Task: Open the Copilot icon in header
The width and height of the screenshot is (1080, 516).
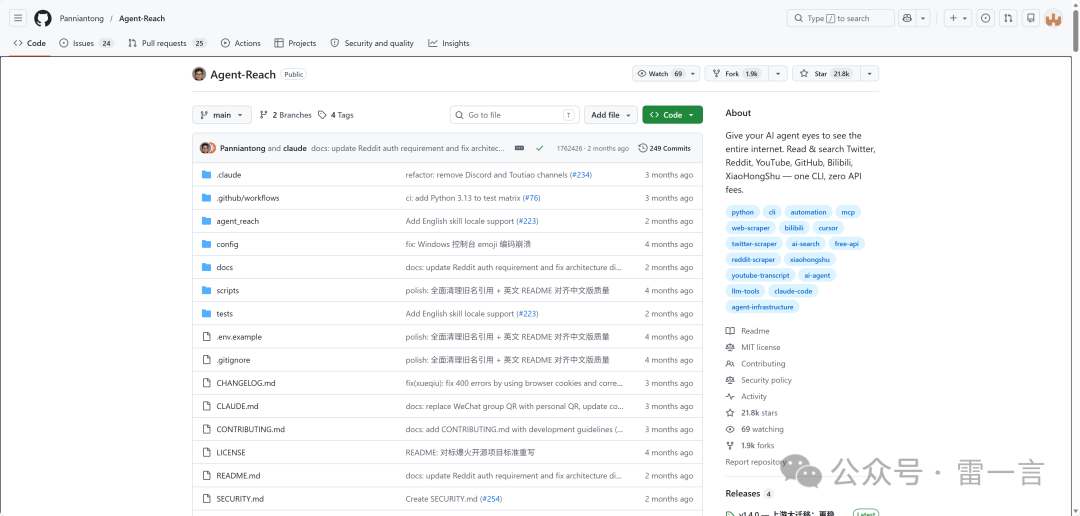Action: pos(906,19)
